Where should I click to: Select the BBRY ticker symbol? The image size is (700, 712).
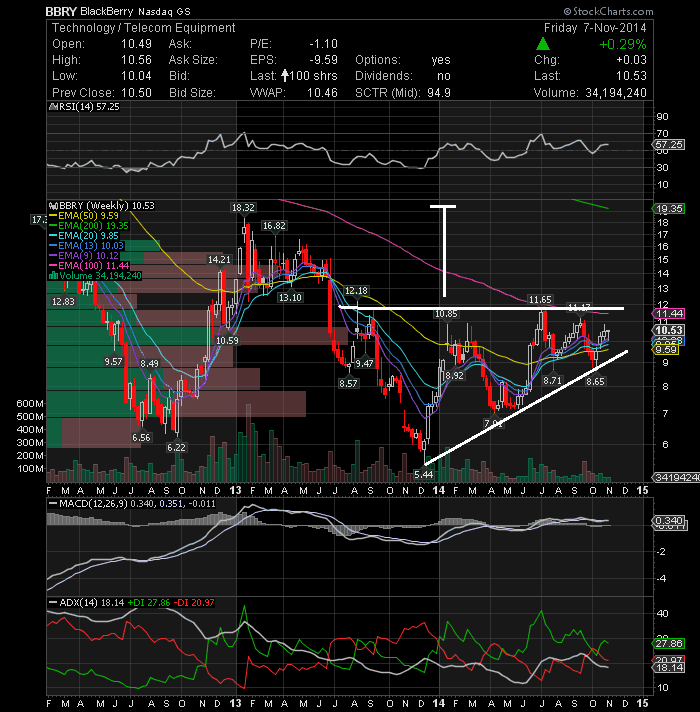point(61,11)
